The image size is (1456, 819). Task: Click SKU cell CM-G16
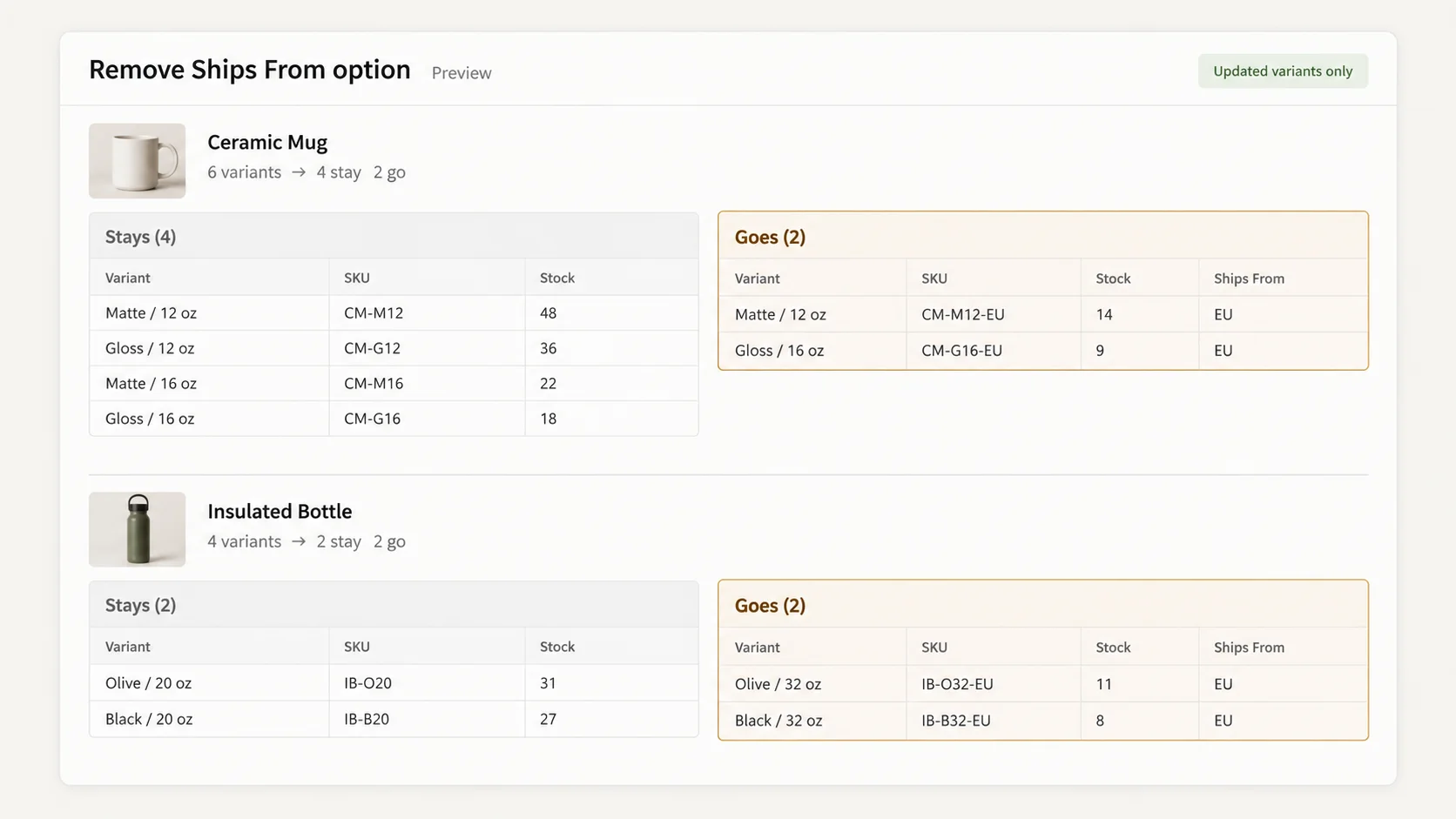pyautogui.click(x=427, y=419)
